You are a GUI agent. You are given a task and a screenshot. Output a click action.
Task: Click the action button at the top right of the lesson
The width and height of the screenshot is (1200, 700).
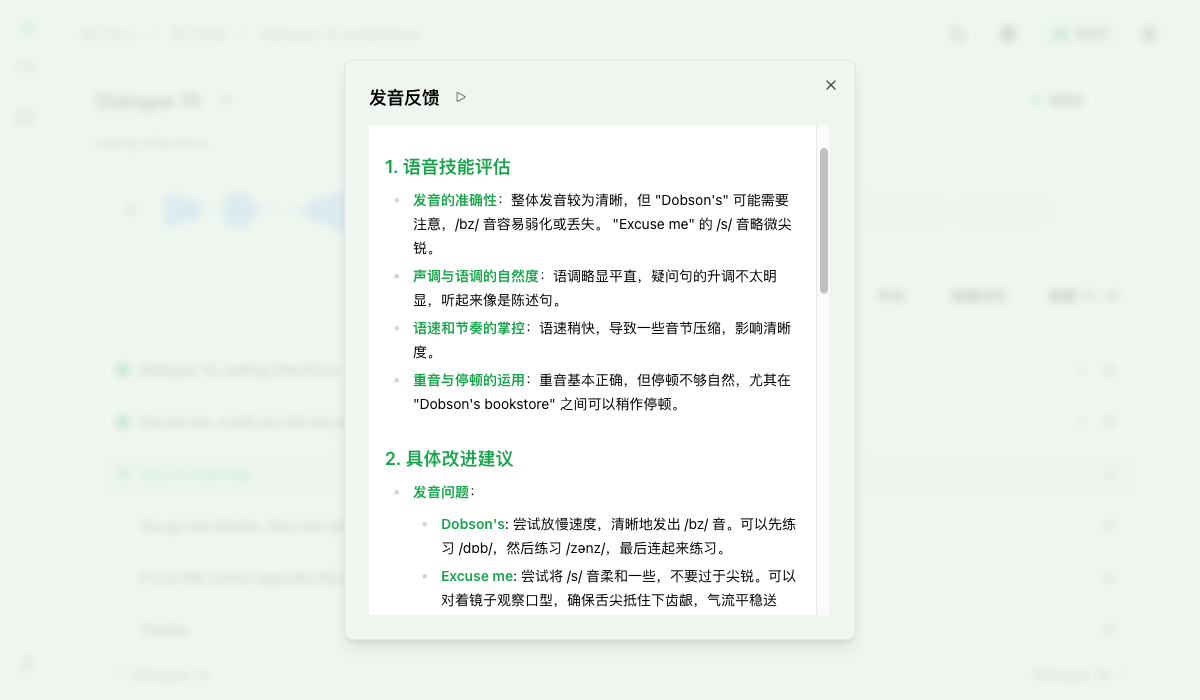click(1058, 99)
